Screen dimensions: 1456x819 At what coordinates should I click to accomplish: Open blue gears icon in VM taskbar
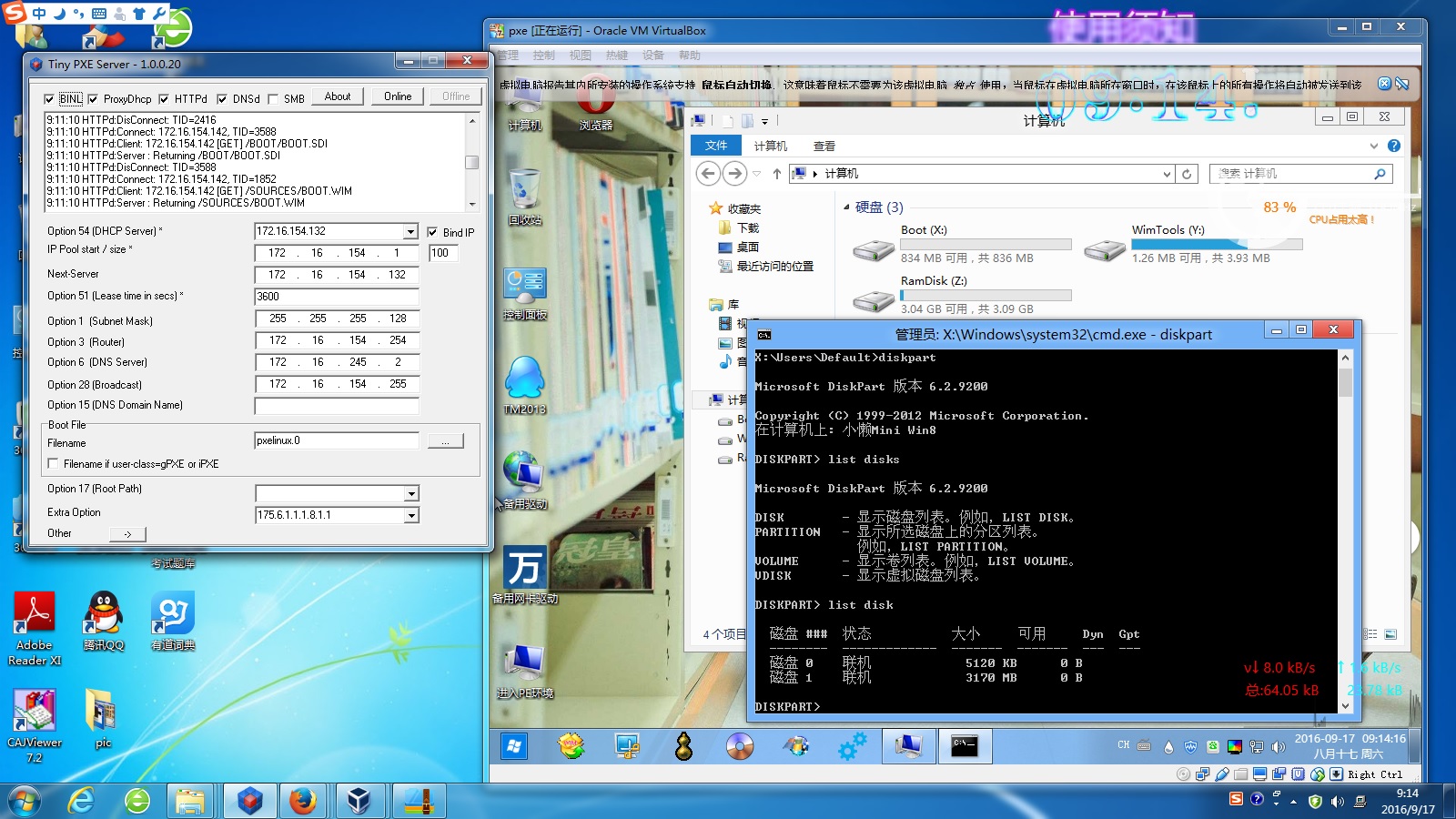point(853,746)
